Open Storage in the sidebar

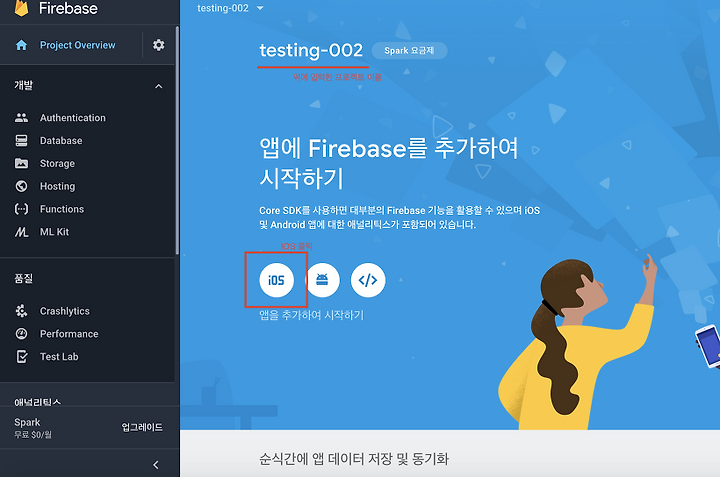pyautogui.click(x=57, y=163)
